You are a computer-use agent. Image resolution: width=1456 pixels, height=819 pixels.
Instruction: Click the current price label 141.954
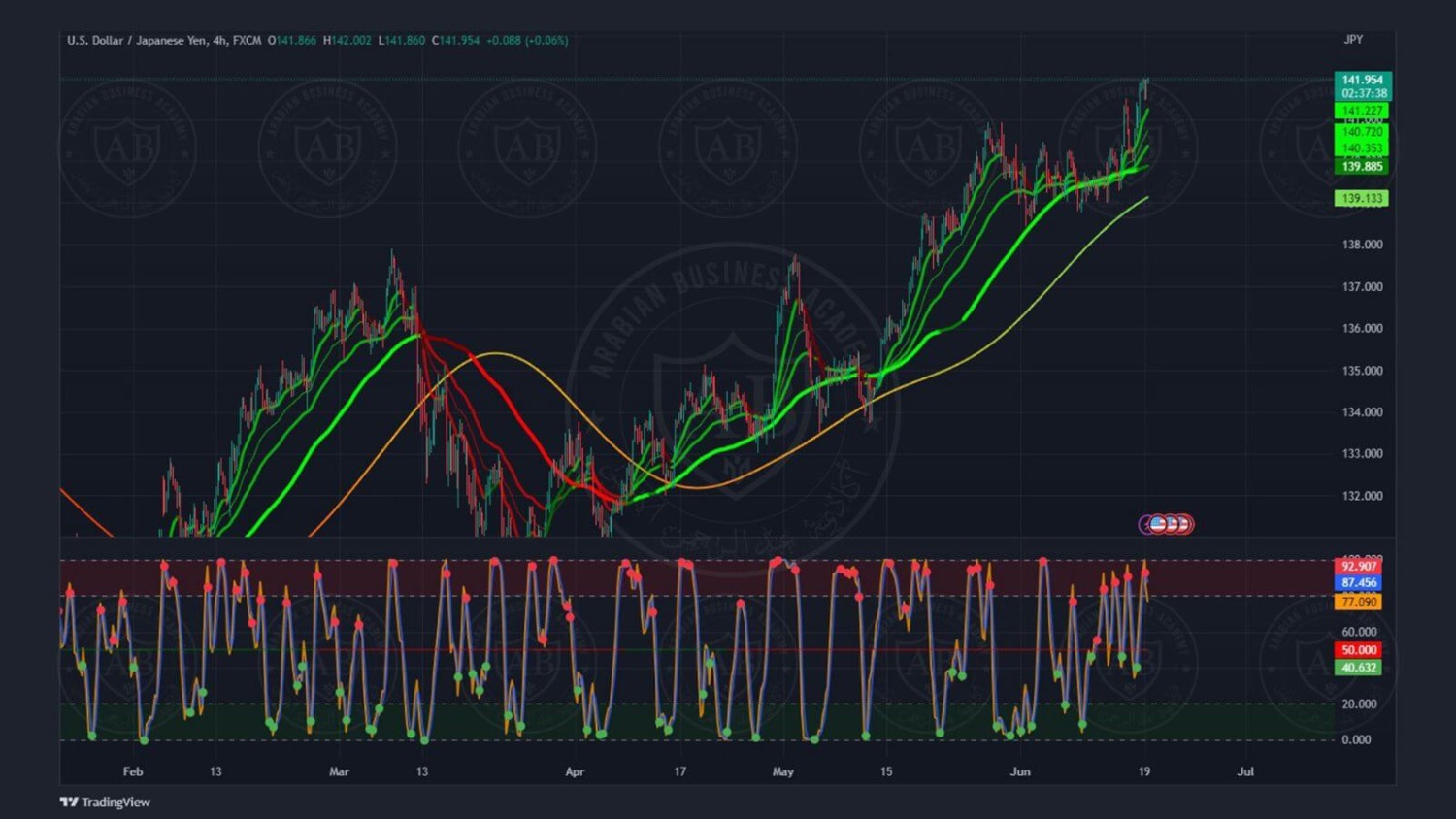point(1362,80)
